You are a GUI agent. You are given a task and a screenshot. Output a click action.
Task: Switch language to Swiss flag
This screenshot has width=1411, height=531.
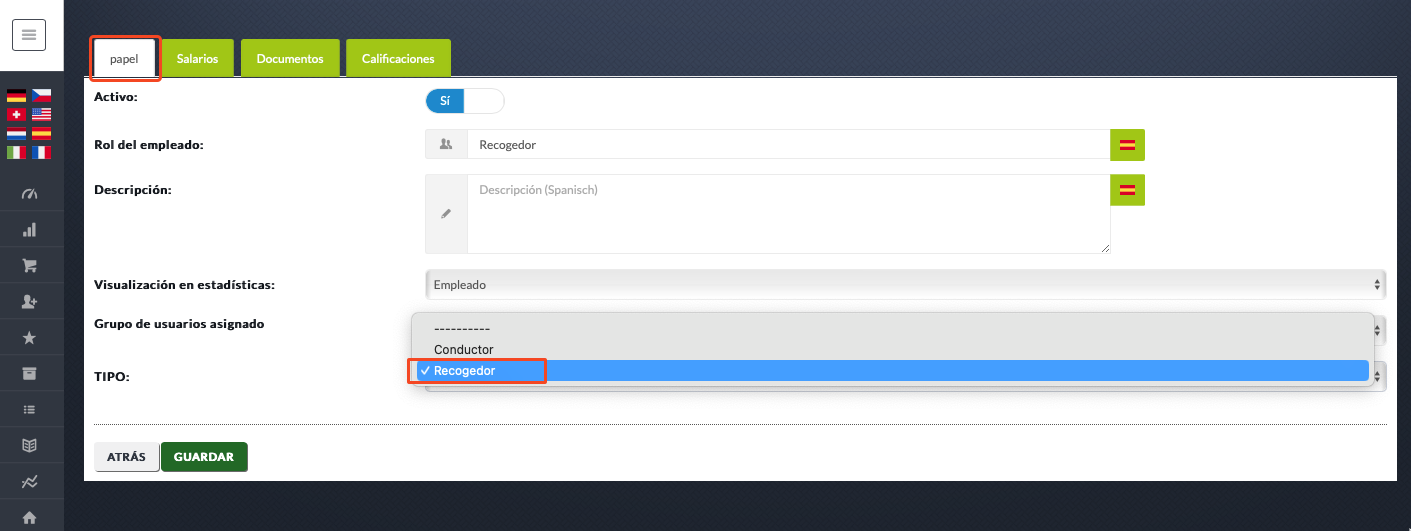(17, 115)
